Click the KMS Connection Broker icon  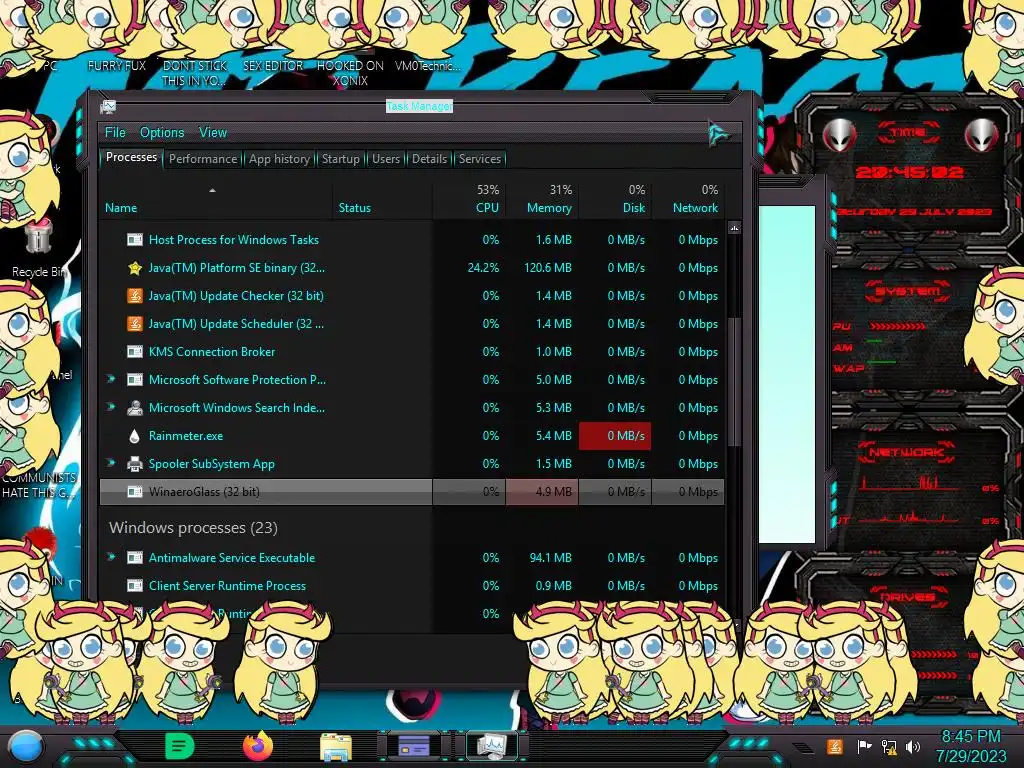pos(135,352)
